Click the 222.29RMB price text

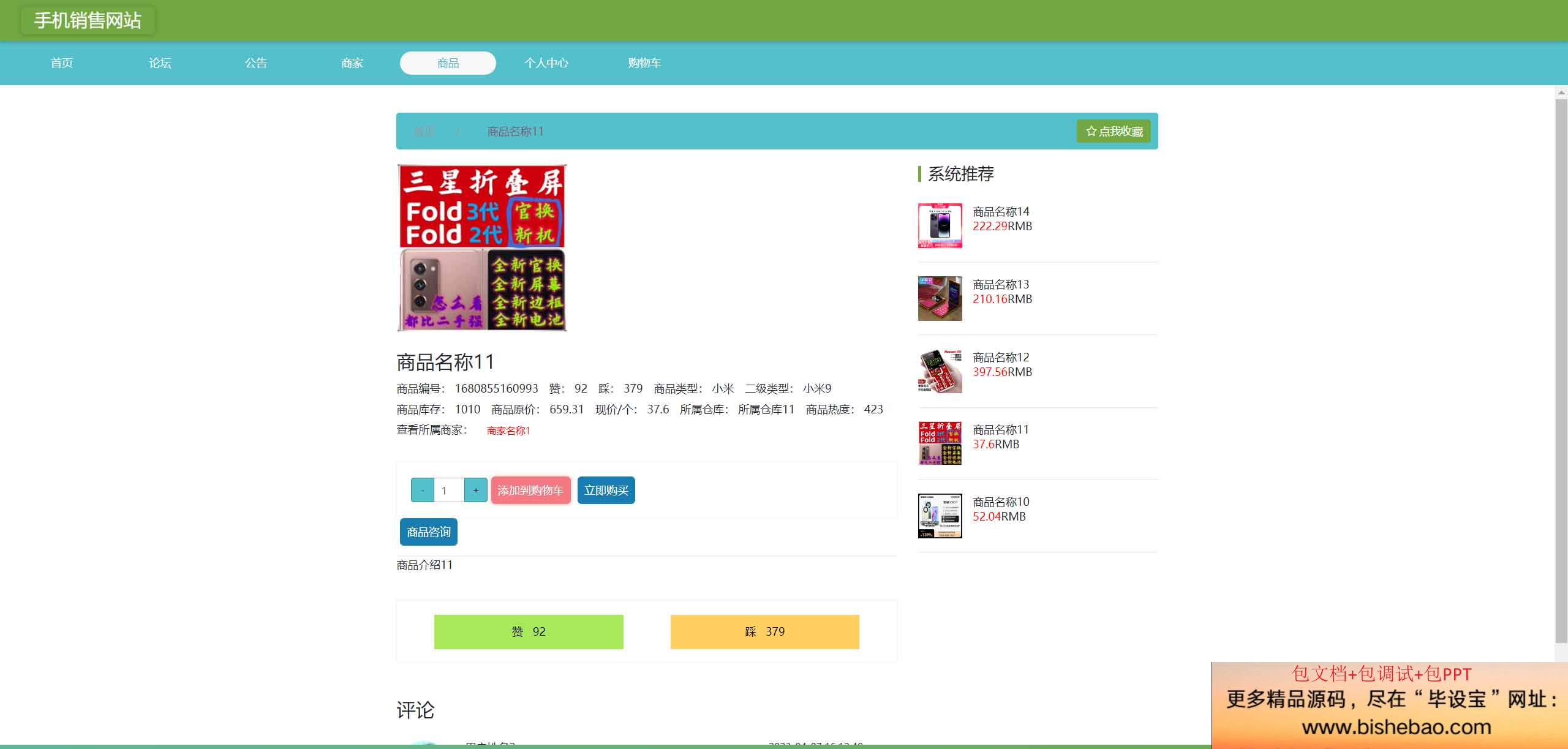click(x=1003, y=226)
